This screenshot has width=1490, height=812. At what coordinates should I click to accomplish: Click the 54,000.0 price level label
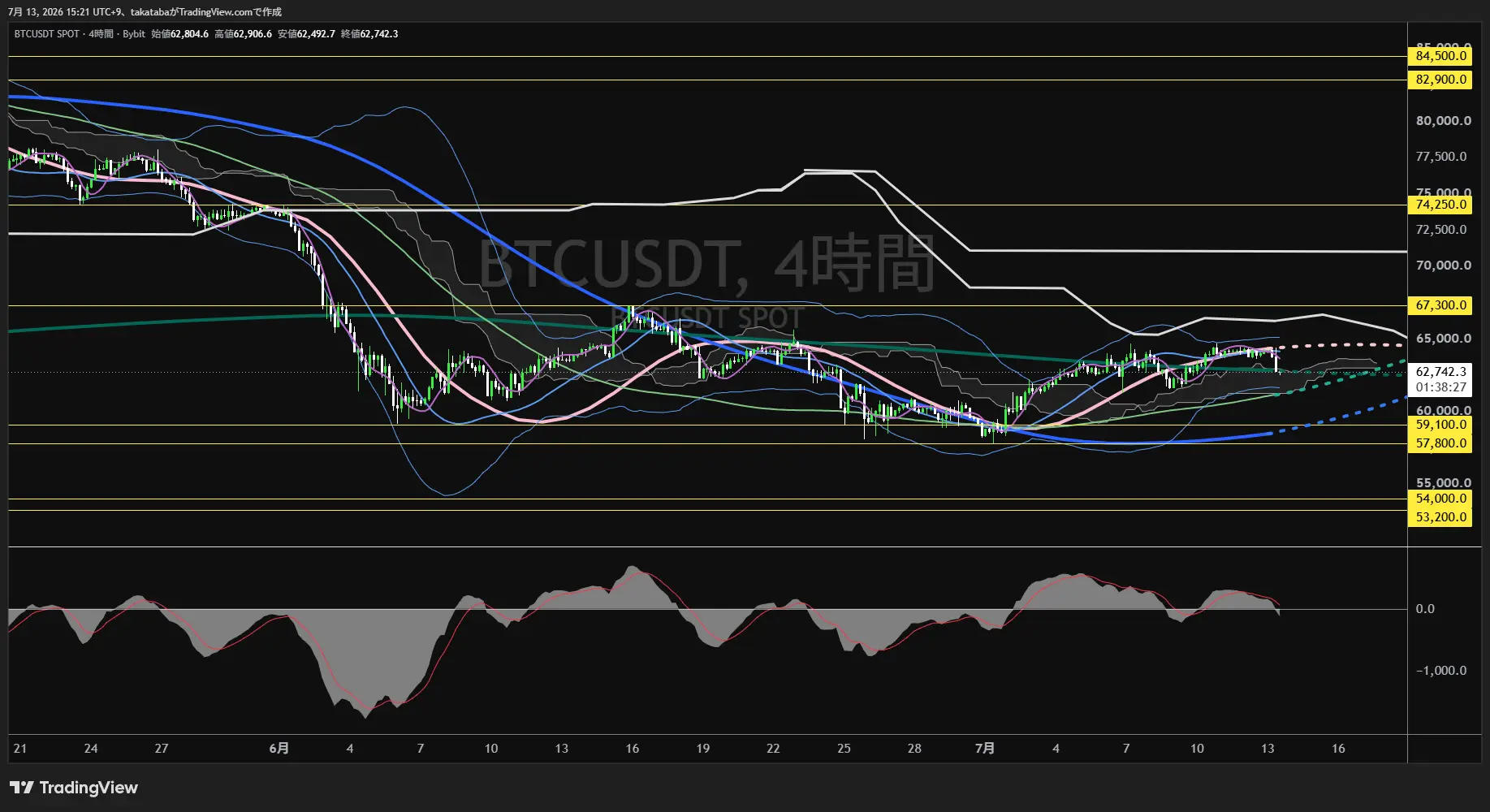pos(1440,499)
